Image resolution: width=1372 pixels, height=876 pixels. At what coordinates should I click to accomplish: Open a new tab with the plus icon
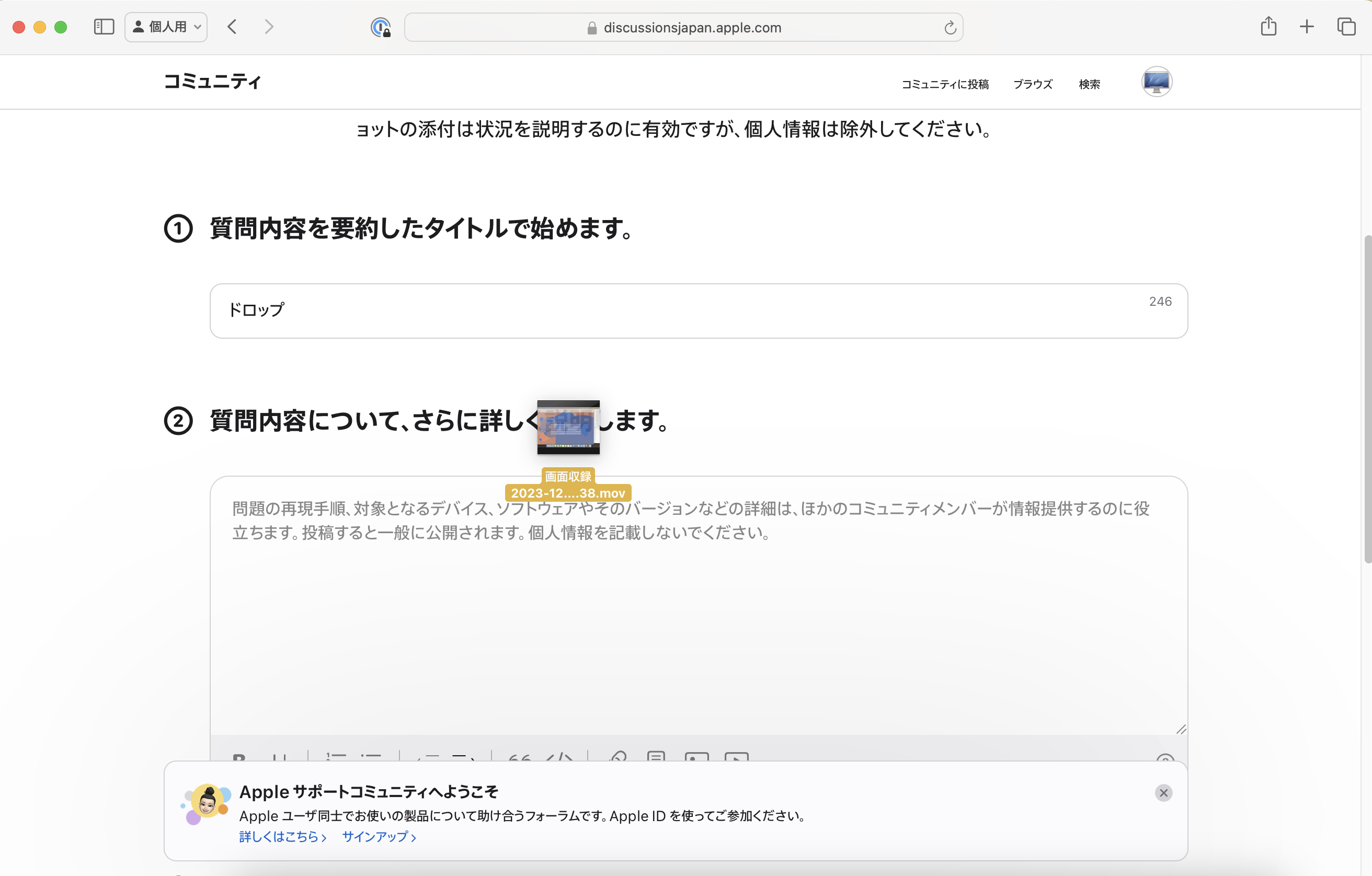(x=1307, y=27)
